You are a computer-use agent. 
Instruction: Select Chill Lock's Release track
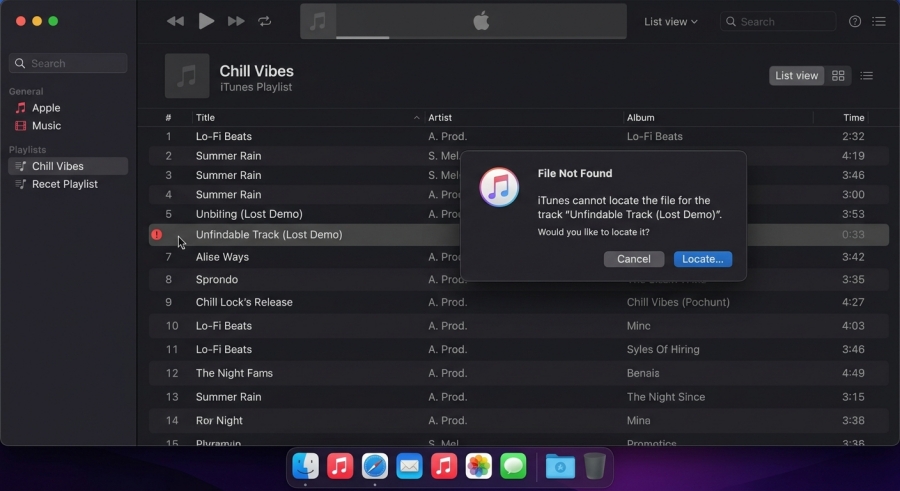[518, 302]
